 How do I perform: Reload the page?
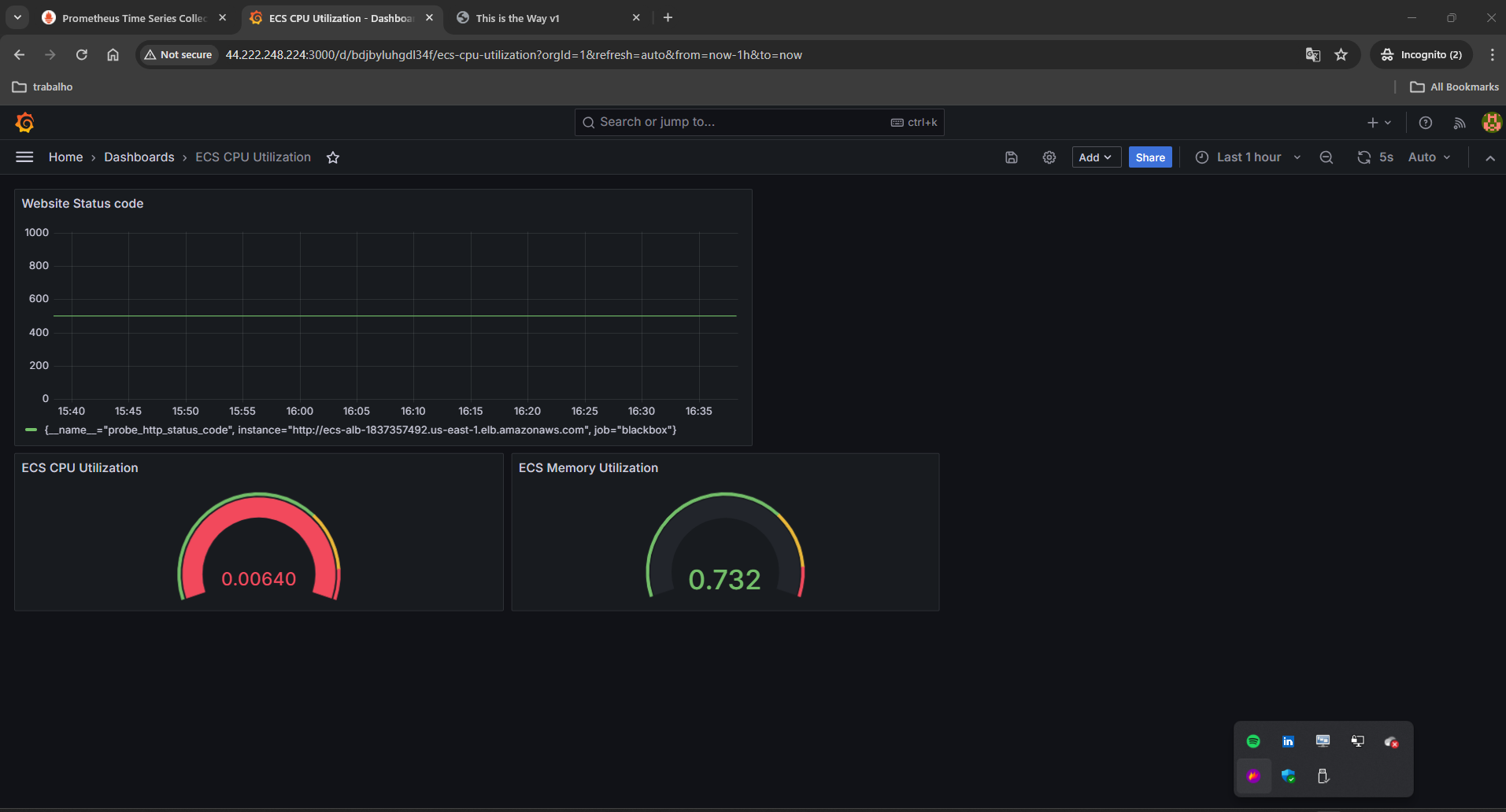pos(82,54)
